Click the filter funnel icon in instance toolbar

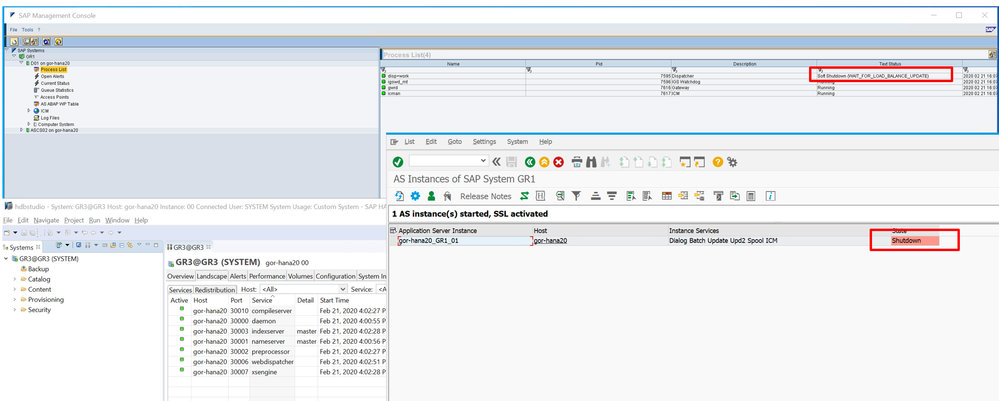577,196
